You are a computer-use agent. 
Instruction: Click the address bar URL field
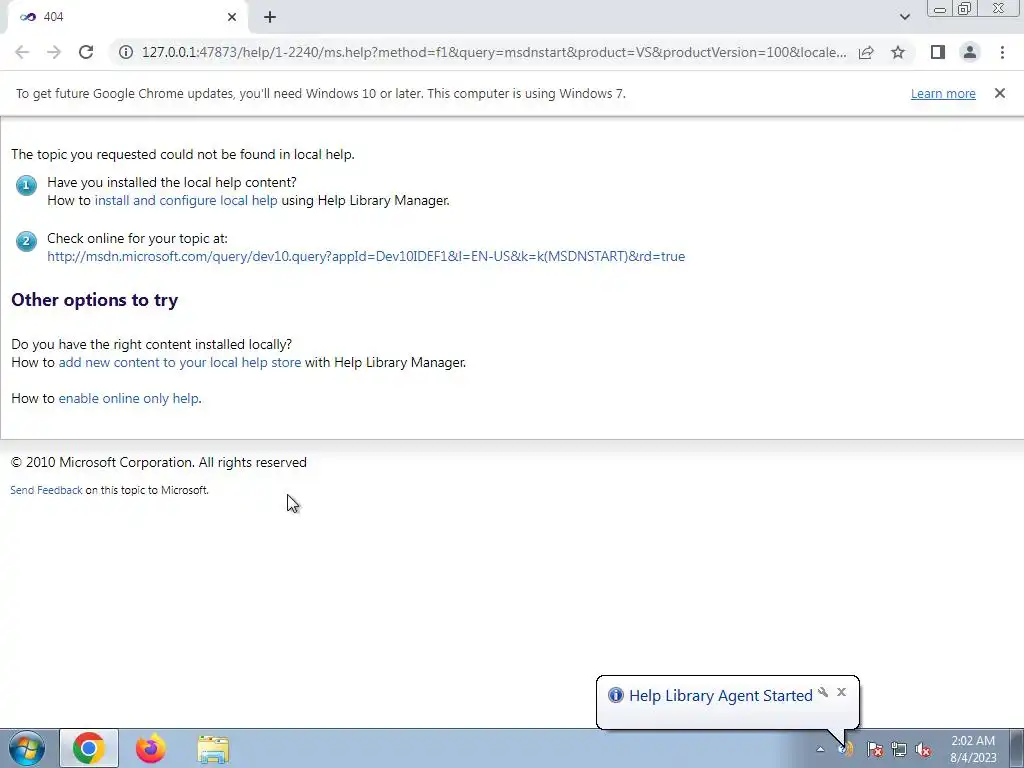coord(494,52)
